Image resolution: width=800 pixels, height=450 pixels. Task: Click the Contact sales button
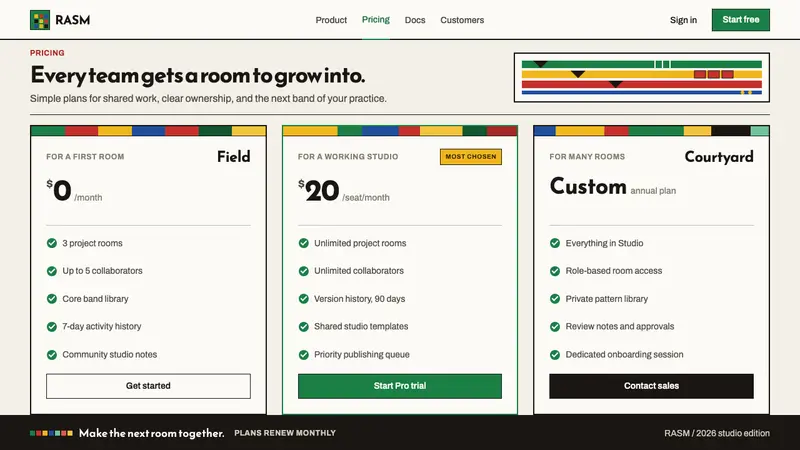pyautogui.click(x=651, y=386)
